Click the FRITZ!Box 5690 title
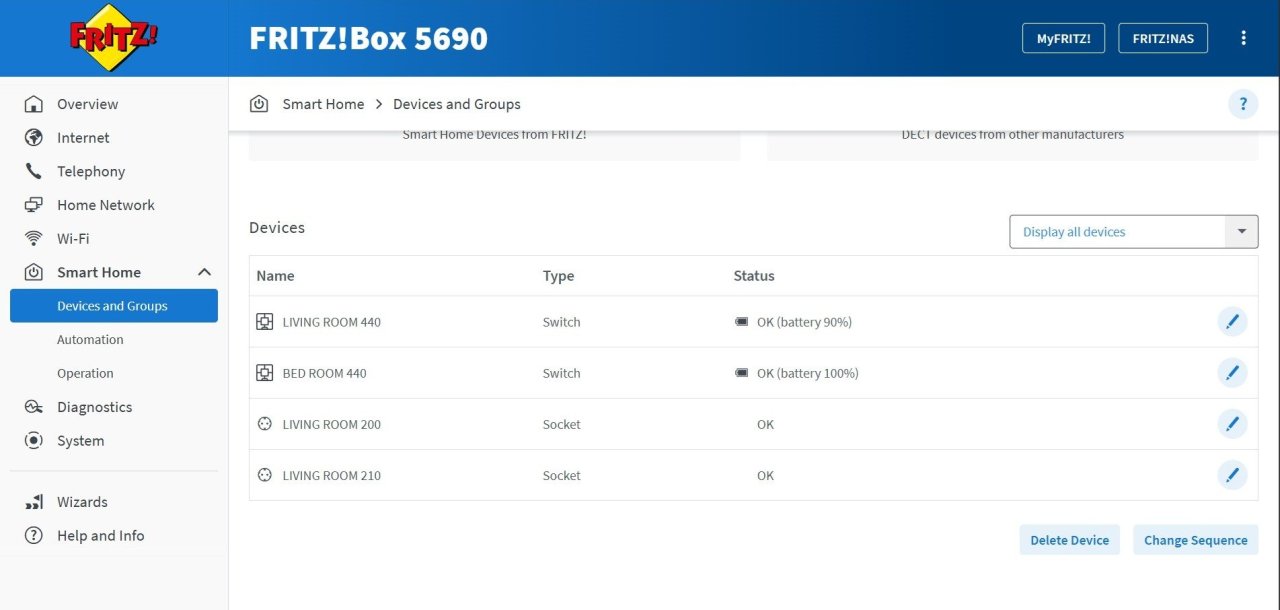1280x610 pixels. tap(368, 38)
